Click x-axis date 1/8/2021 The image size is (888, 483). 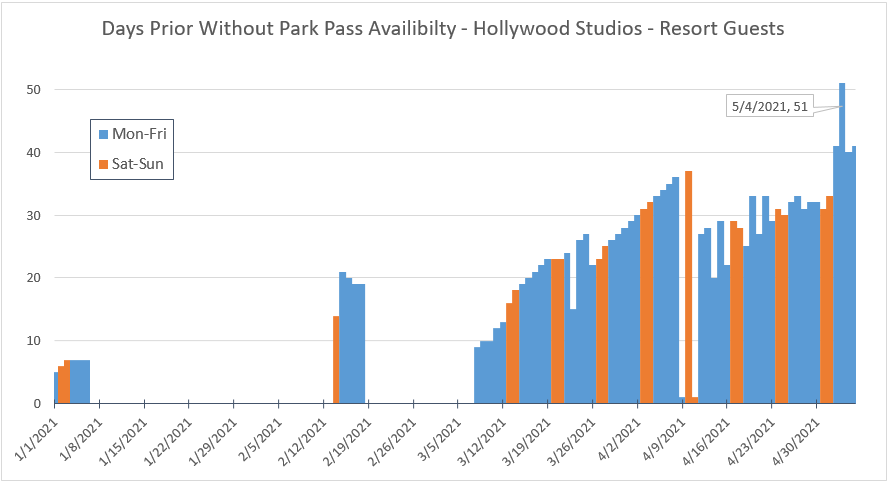[x=82, y=439]
